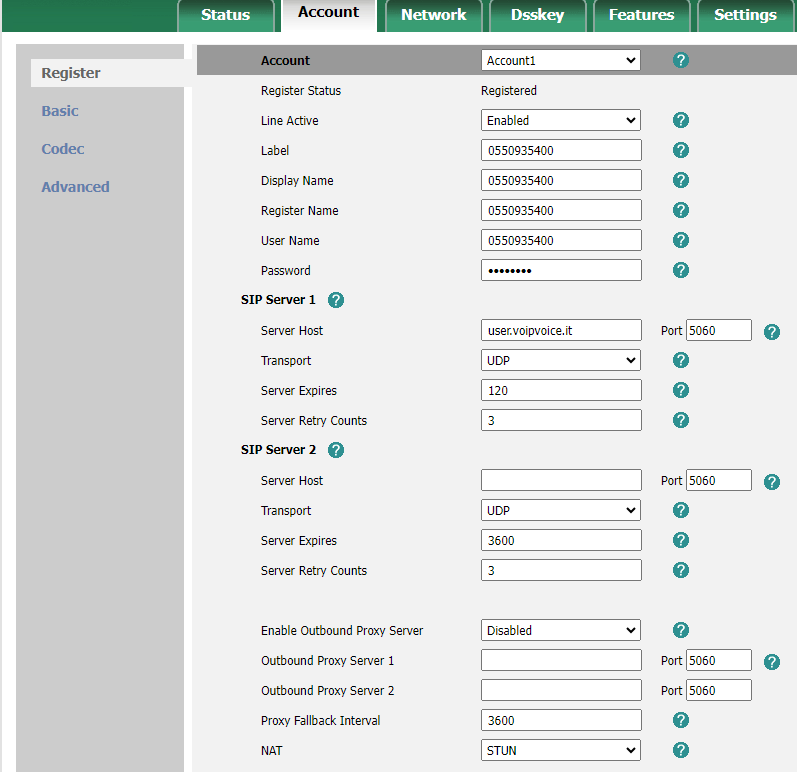Screen dimensions: 797x772
Task: Open help for SIP Server 1 Retry Counts
Action: 681,420
